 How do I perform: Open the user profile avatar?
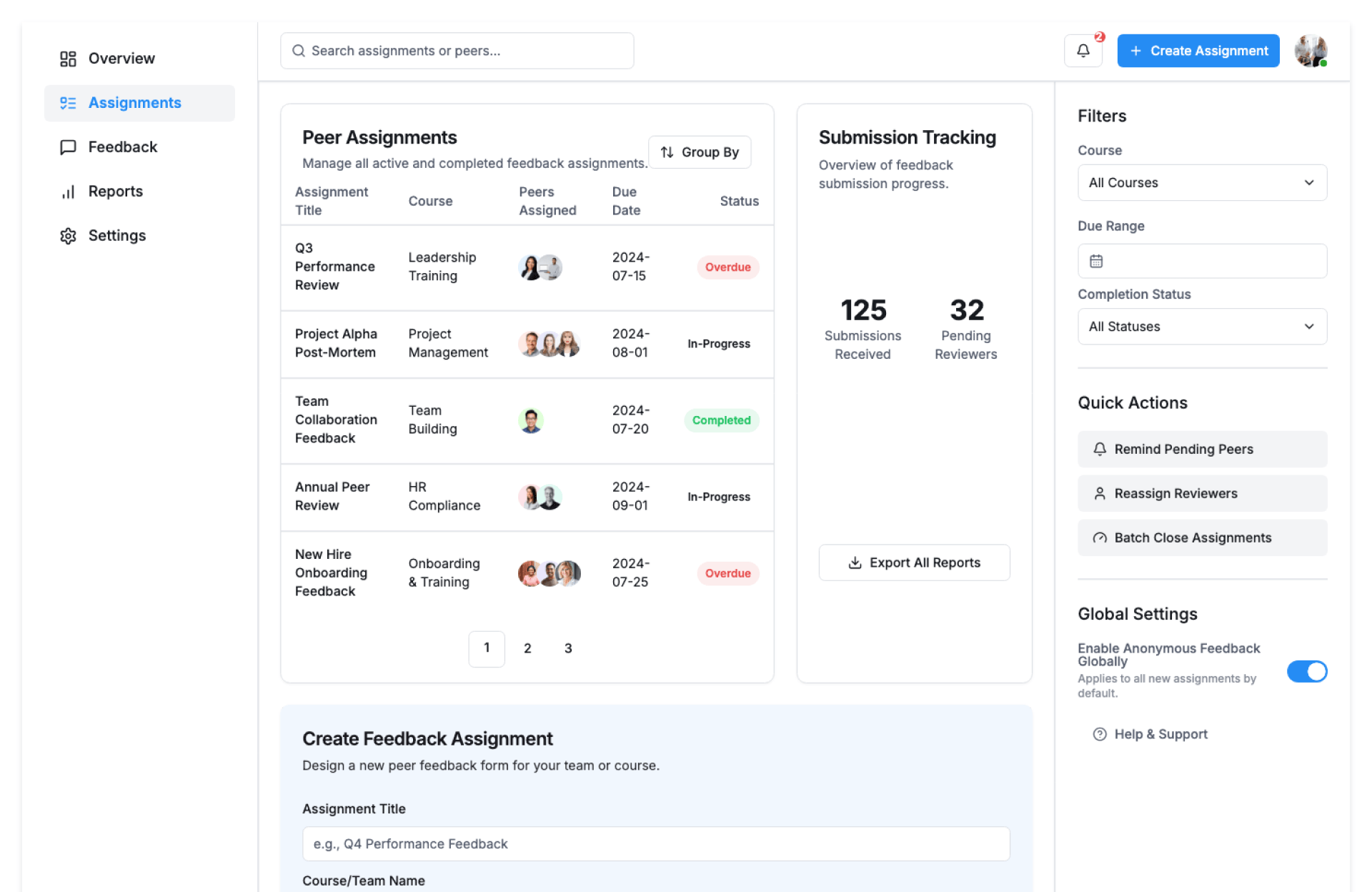(1311, 51)
